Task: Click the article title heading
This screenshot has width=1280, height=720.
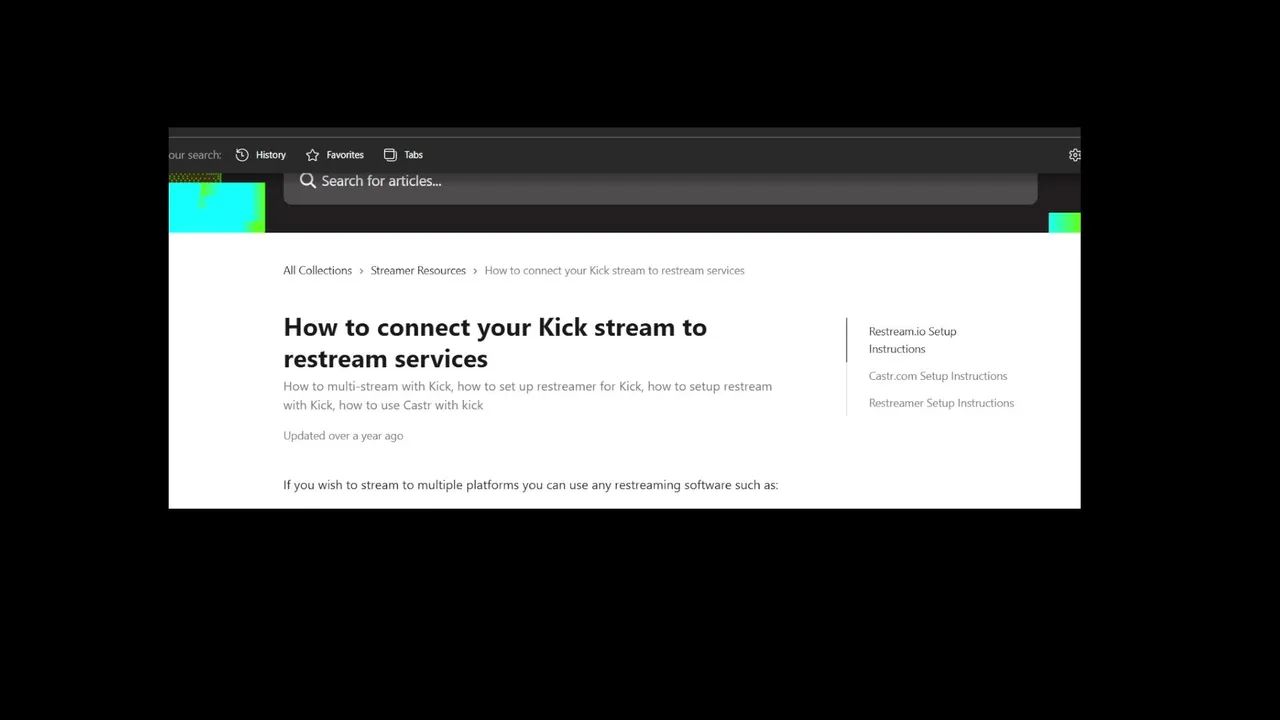Action: click(495, 342)
